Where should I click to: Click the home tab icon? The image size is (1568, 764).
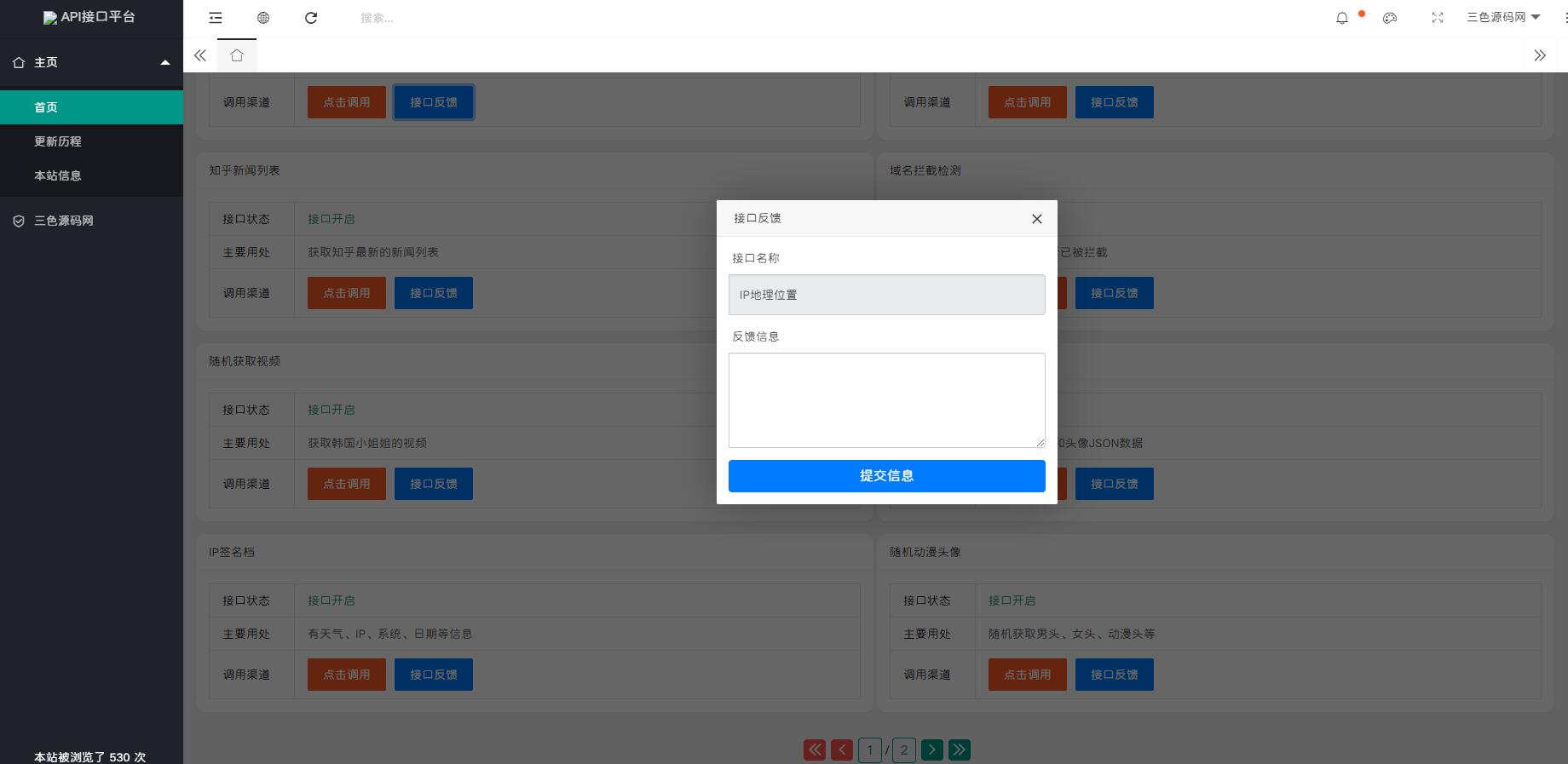[237, 55]
